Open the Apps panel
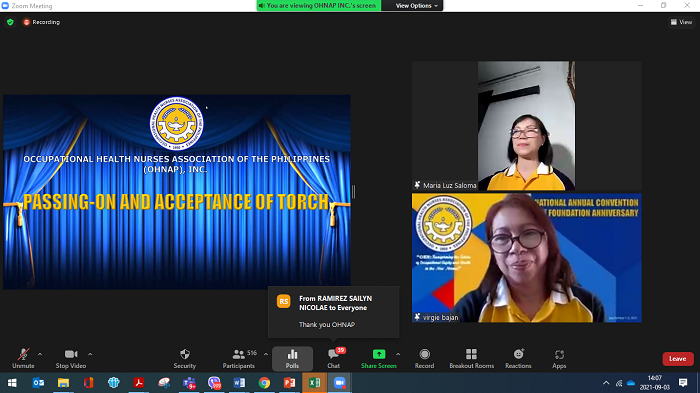700x393 pixels. pos(559,359)
